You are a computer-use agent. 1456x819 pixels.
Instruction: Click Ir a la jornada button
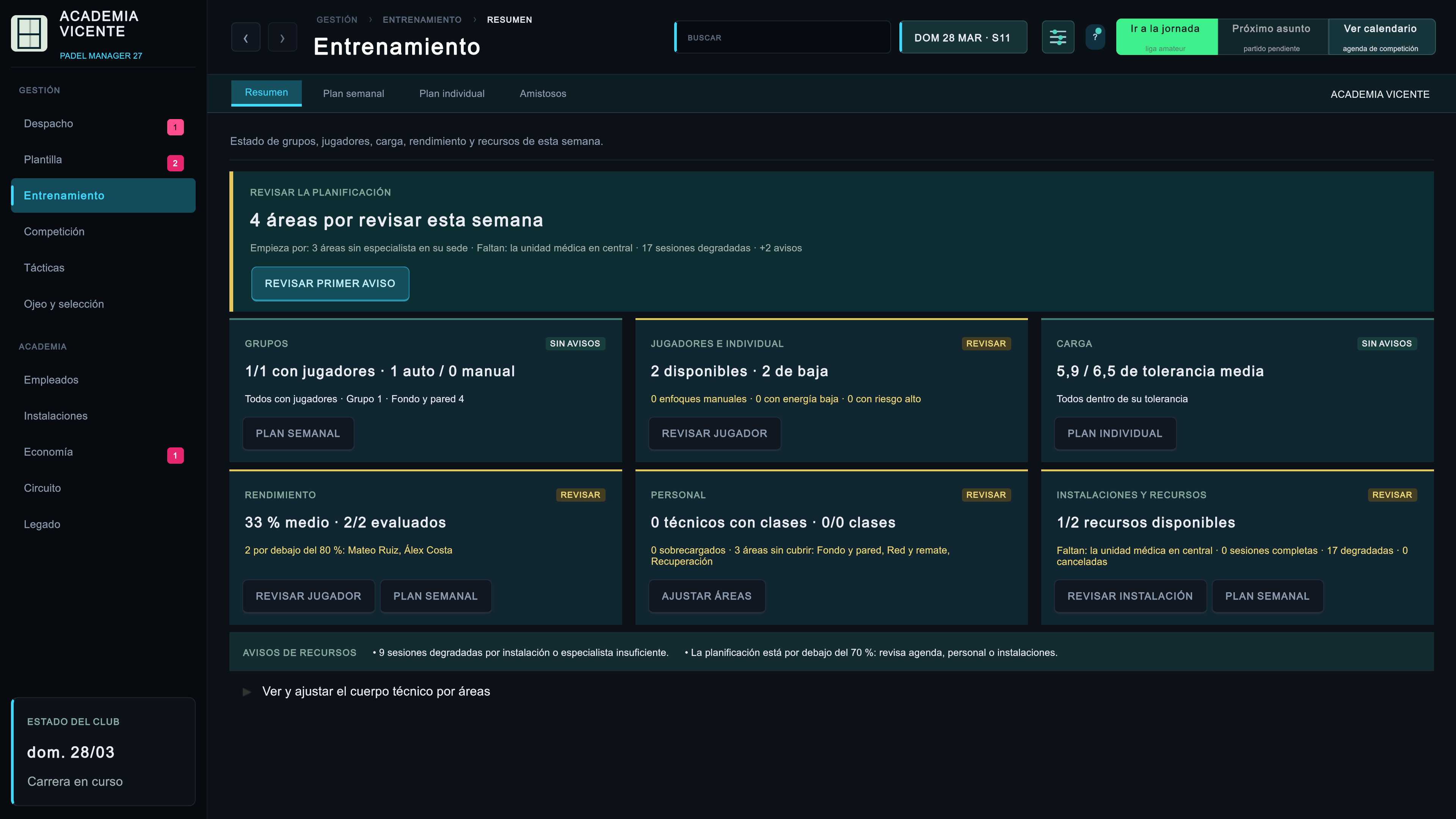click(1167, 37)
